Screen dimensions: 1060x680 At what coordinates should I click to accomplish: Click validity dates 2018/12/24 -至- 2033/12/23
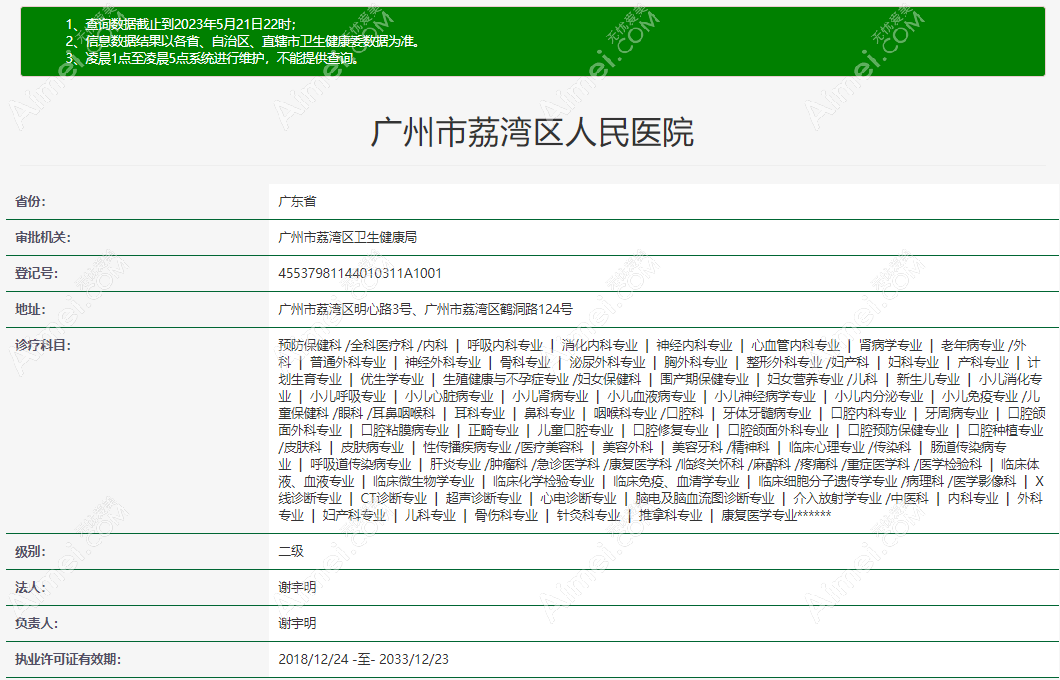point(363,659)
